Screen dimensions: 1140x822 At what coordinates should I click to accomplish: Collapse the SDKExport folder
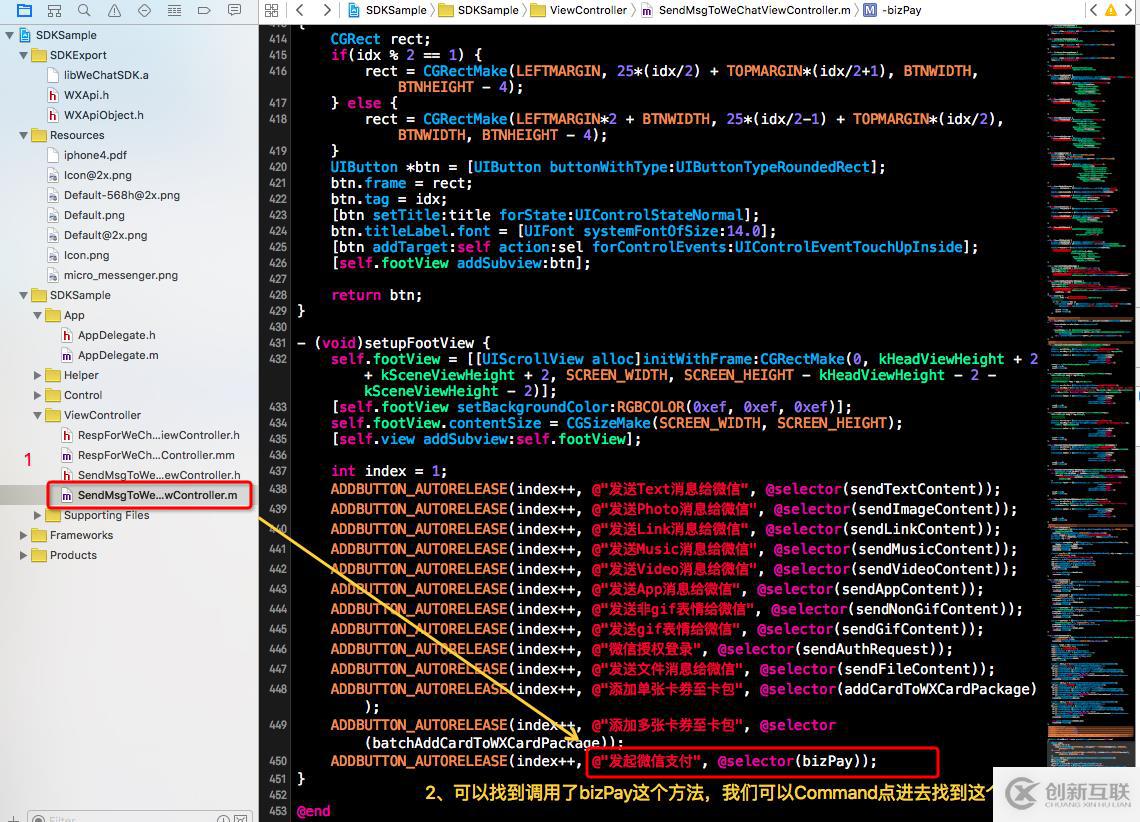tap(23, 55)
